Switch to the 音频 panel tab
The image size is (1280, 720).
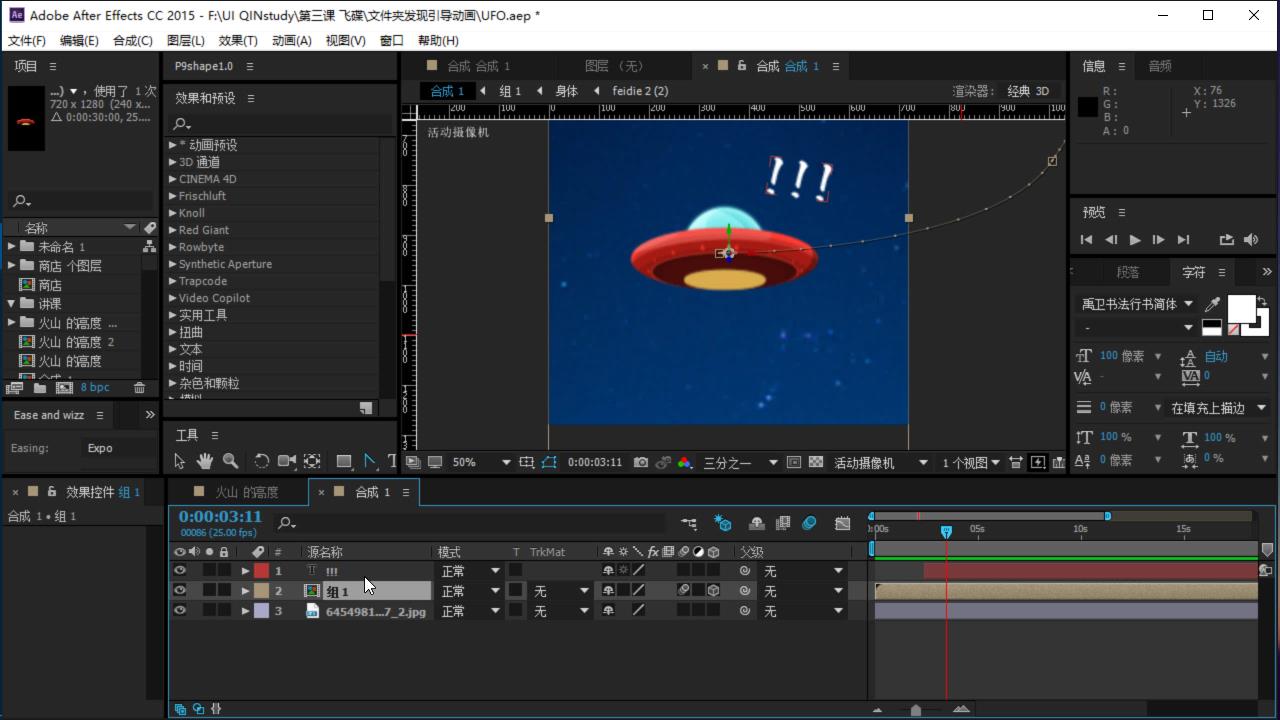(x=1160, y=66)
